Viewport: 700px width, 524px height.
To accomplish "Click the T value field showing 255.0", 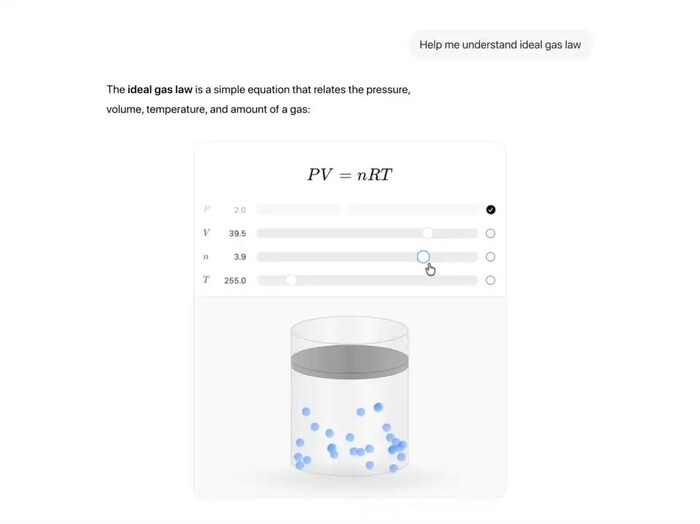I will pyautogui.click(x=235, y=280).
